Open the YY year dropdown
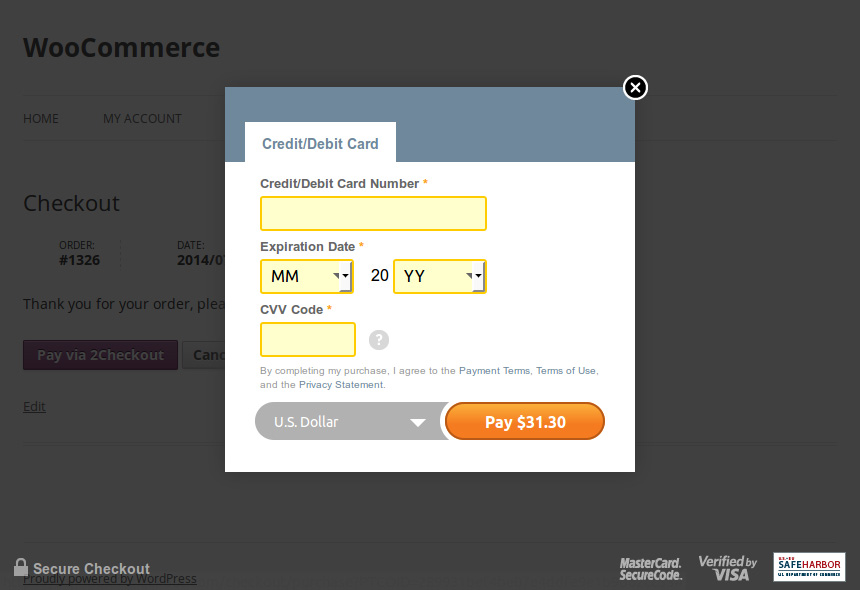860x590 pixels. pyautogui.click(x=440, y=276)
